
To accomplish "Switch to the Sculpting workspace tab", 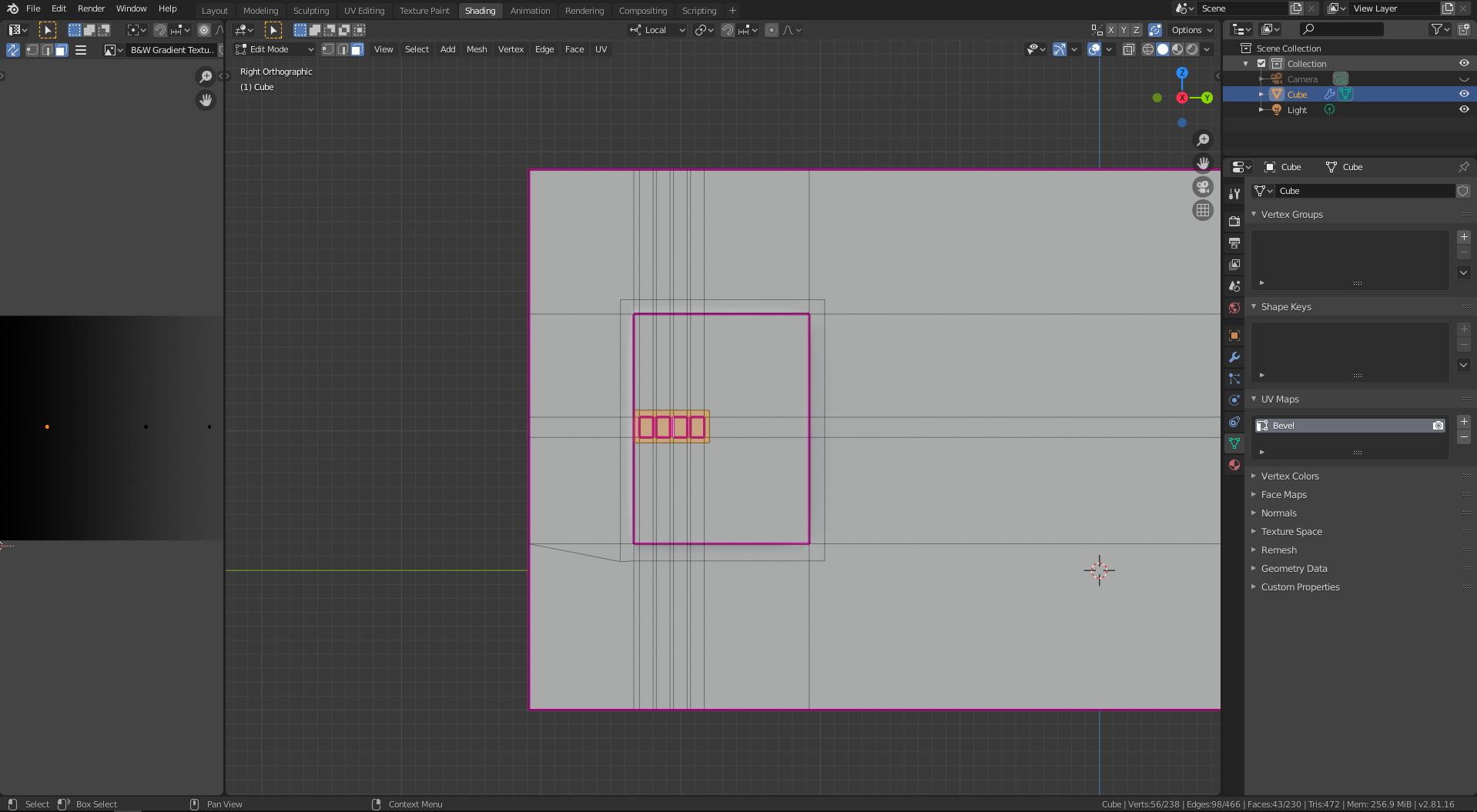I will (x=311, y=11).
